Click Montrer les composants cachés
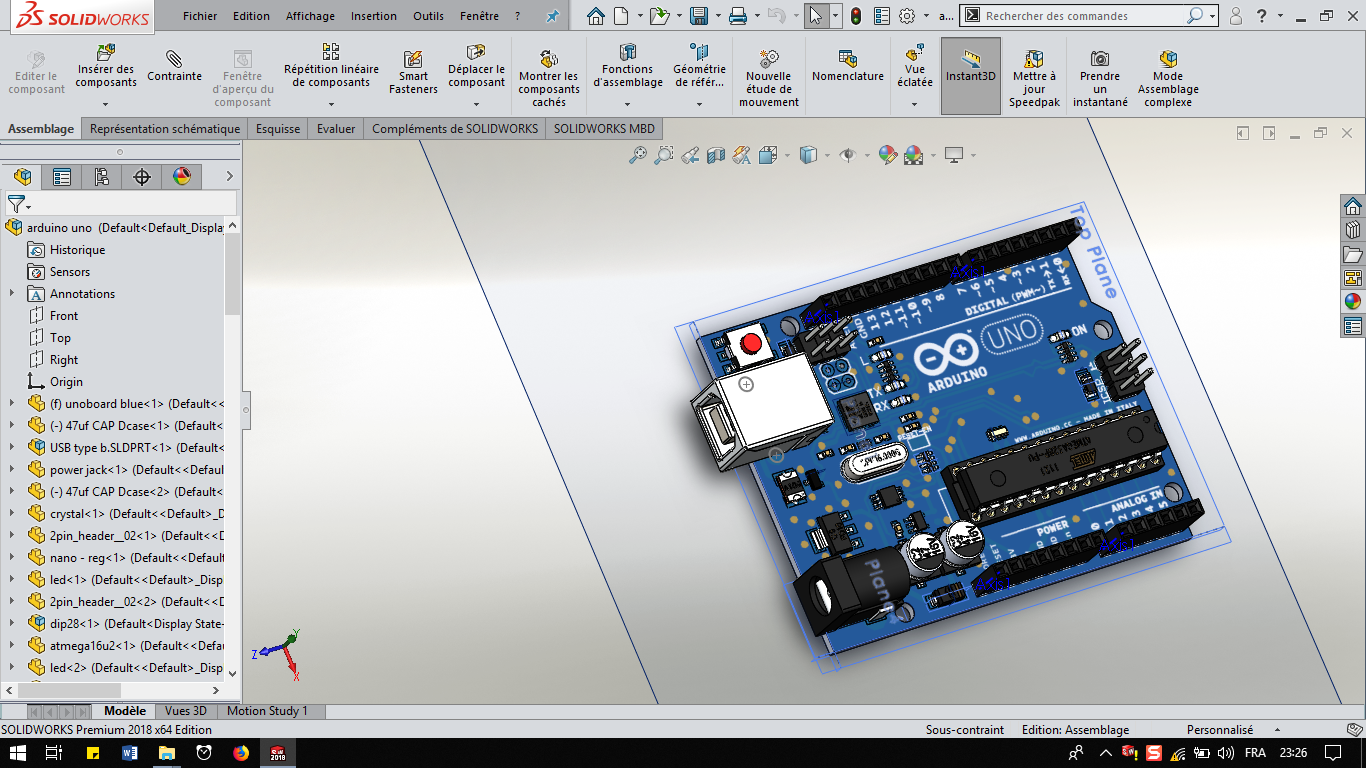The image size is (1366, 768). pos(549,78)
